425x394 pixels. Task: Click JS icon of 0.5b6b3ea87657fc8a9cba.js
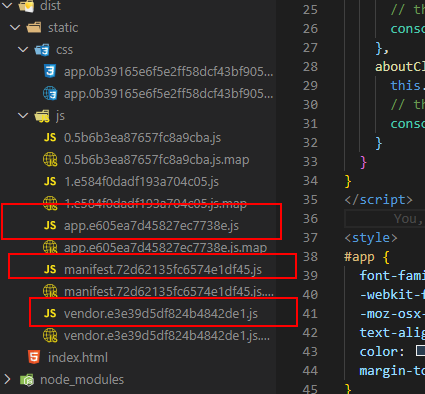point(50,137)
